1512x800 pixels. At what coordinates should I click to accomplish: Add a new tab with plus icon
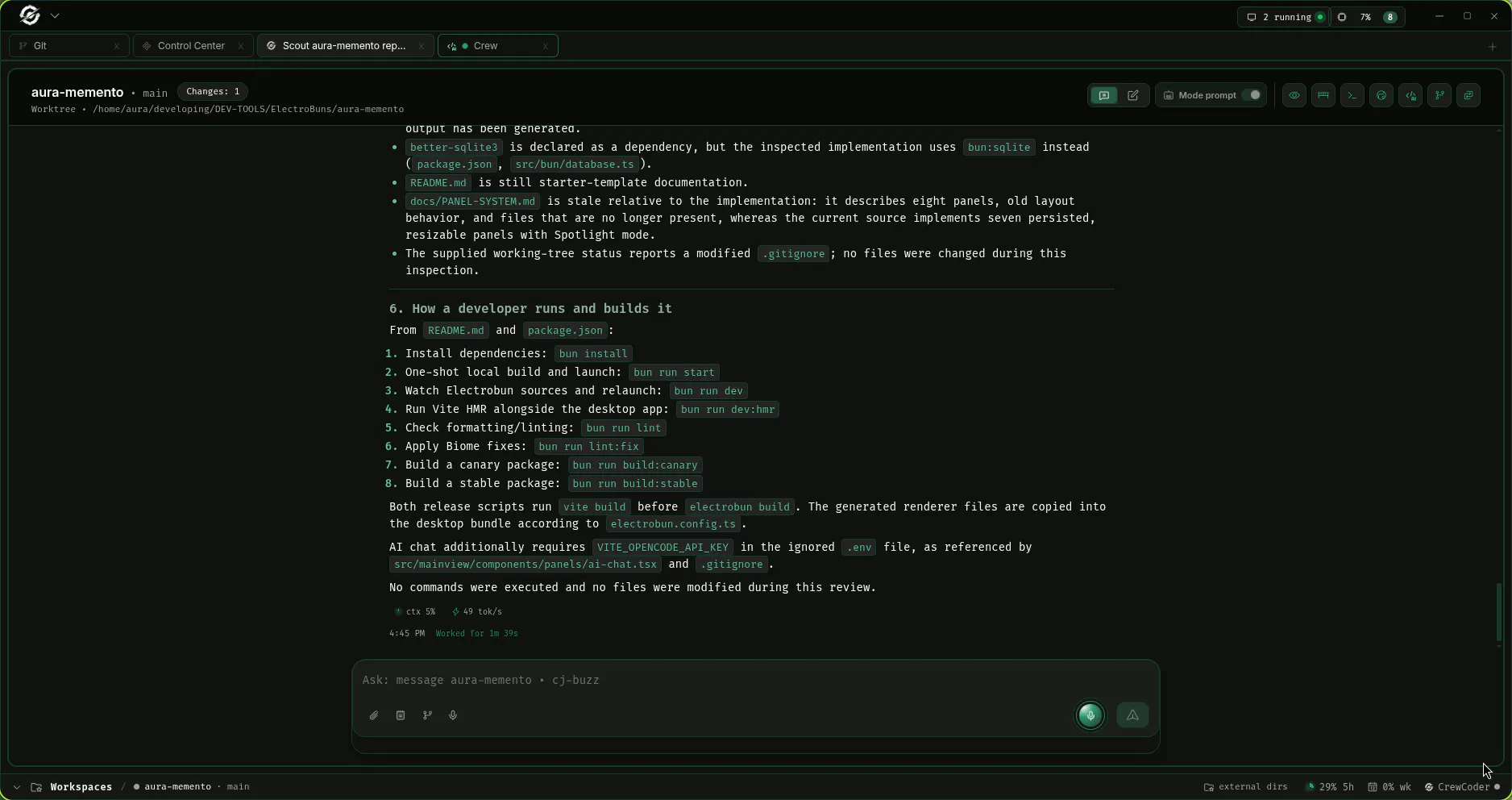tap(1492, 47)
